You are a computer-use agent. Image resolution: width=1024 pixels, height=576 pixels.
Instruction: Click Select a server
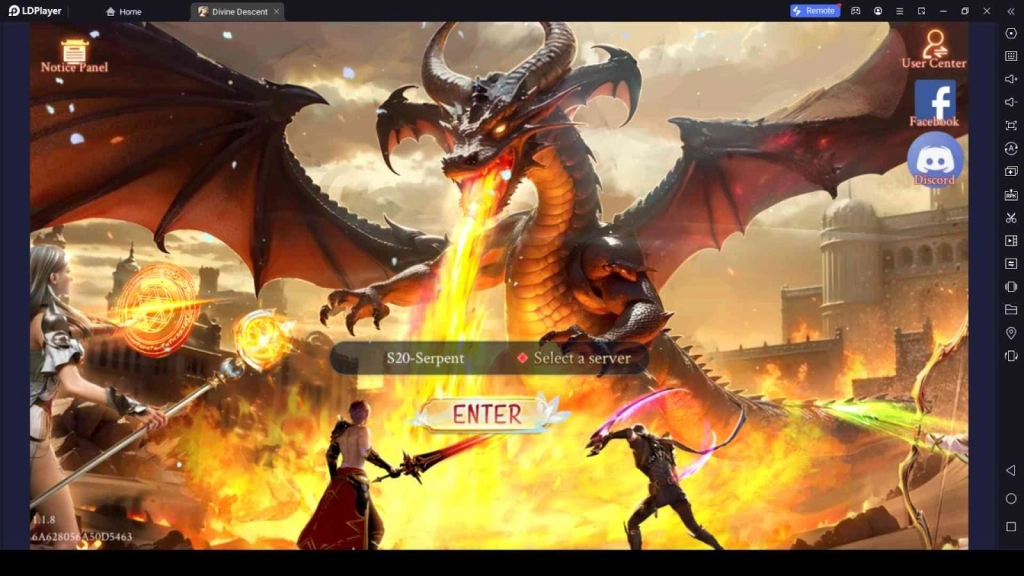(573, 358)
